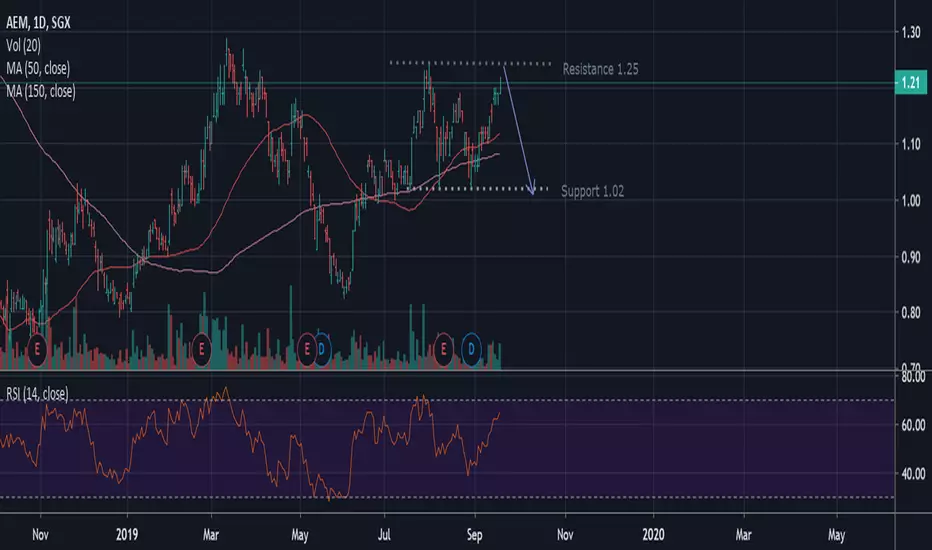Click the Resistance 1.25 annotation text
This screenshot has width=932, height=550.
(x=600, y=69)
